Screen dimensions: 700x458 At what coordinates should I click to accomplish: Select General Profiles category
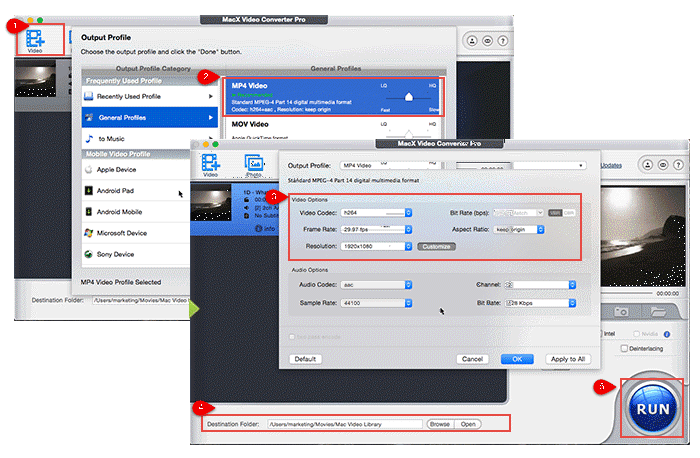pyautogui.click(x=149, y=117)
